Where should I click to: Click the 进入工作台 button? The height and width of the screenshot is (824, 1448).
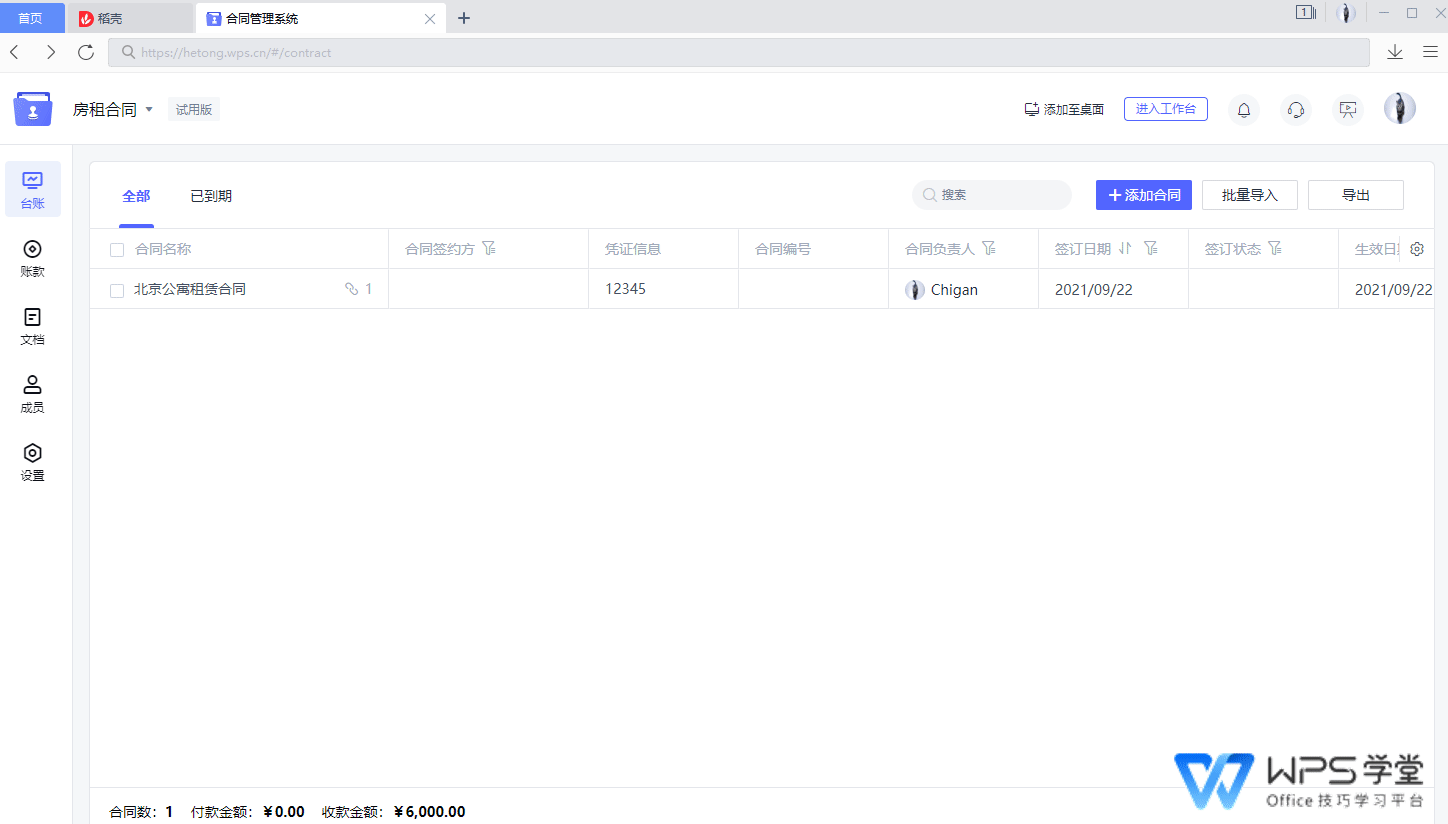click(1166, 109)
